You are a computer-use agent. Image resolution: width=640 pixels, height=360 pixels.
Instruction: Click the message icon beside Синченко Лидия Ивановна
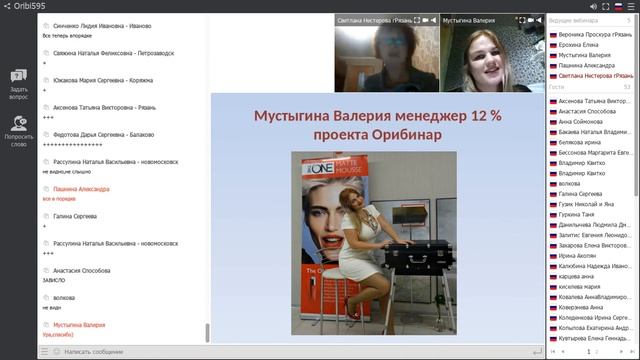[x=46, y=26]
